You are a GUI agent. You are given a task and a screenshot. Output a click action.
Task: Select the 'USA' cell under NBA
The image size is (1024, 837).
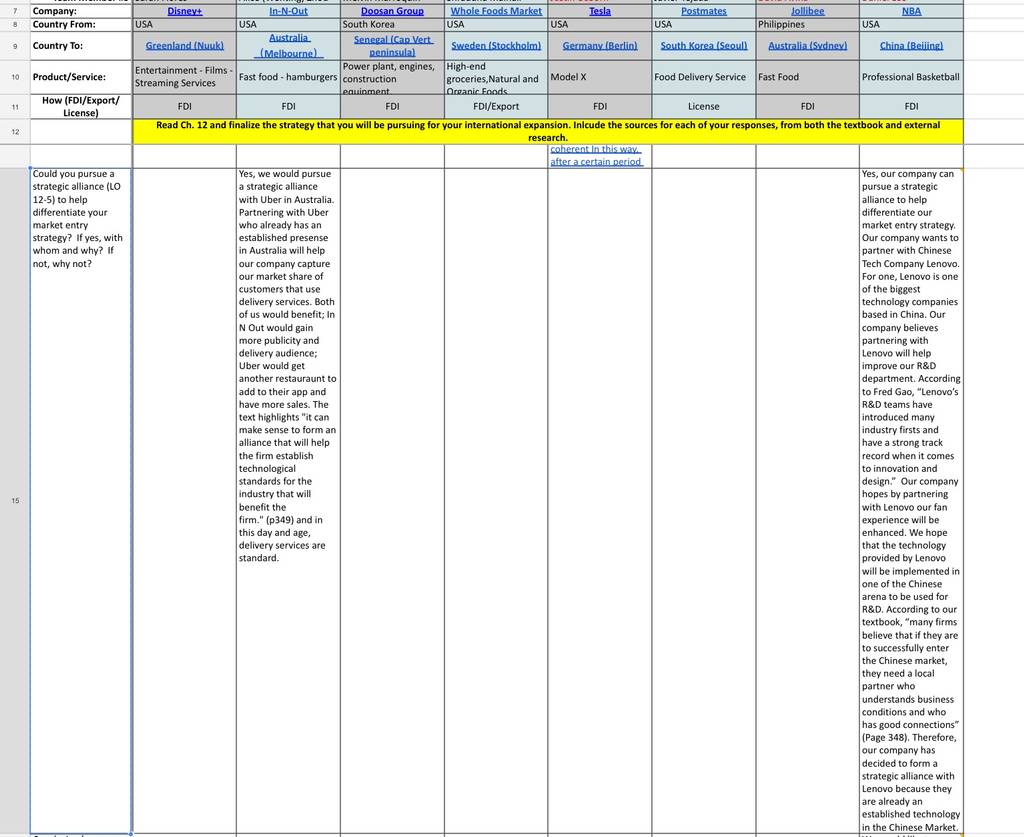tap(911, 24)
